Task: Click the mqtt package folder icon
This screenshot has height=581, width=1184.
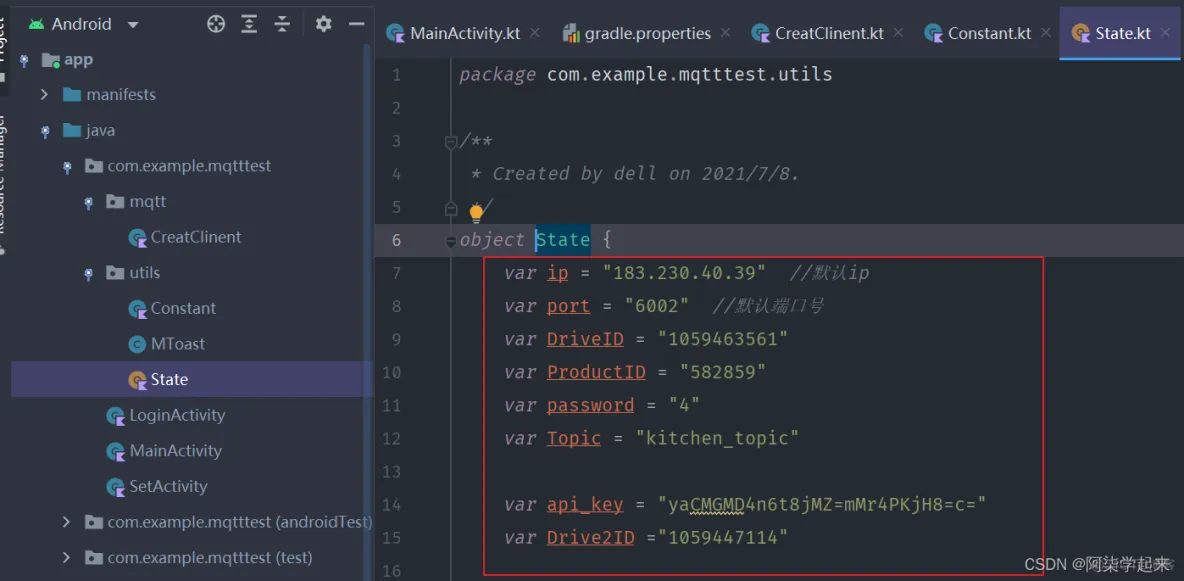Action: tap(115, 202)
